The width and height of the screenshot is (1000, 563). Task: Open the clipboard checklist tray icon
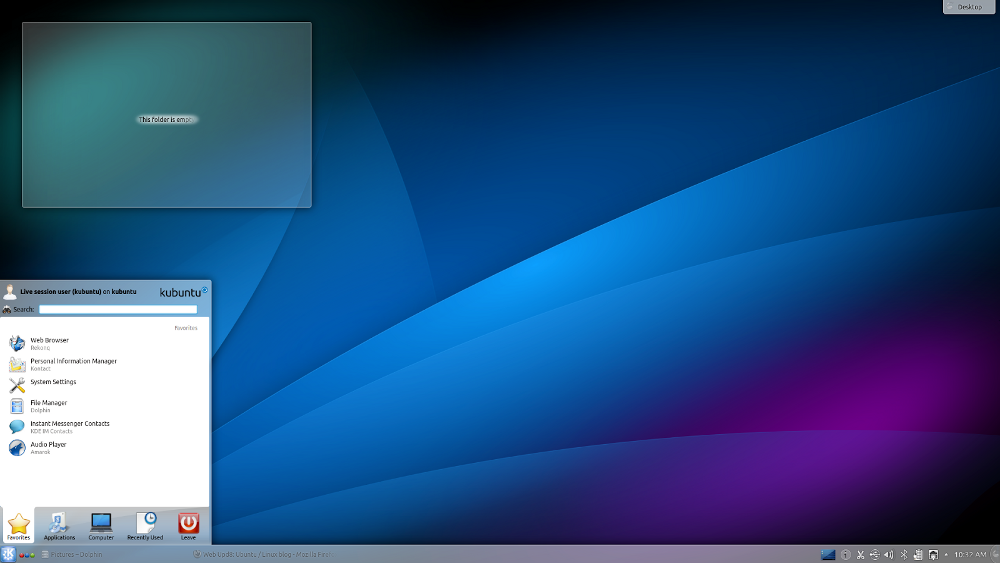918,555
